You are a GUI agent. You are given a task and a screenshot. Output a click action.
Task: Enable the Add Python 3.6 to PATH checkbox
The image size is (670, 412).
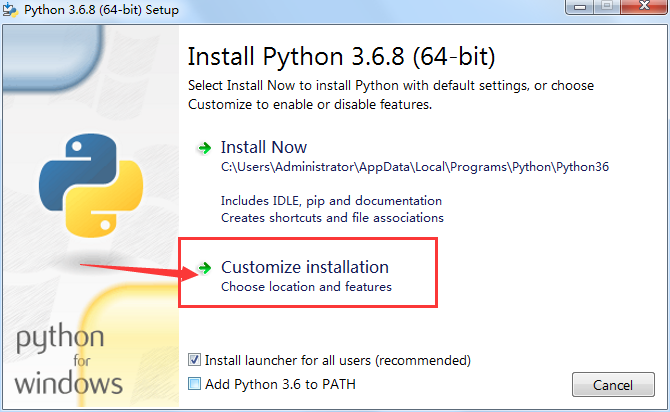[x=195, y=383]
